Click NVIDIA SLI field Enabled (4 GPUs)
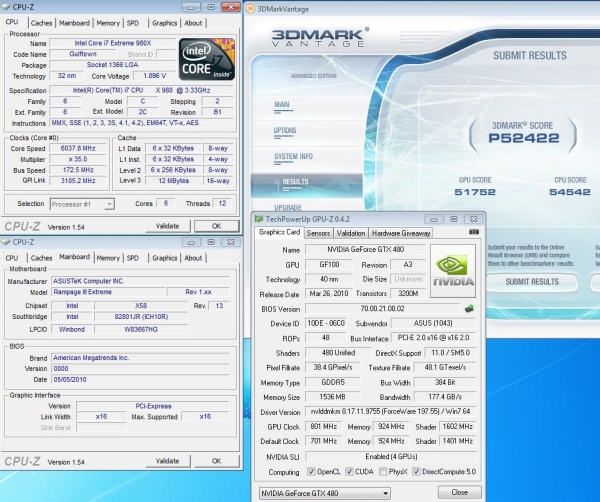This screenshot has height=502, width=600. [390, 456]
